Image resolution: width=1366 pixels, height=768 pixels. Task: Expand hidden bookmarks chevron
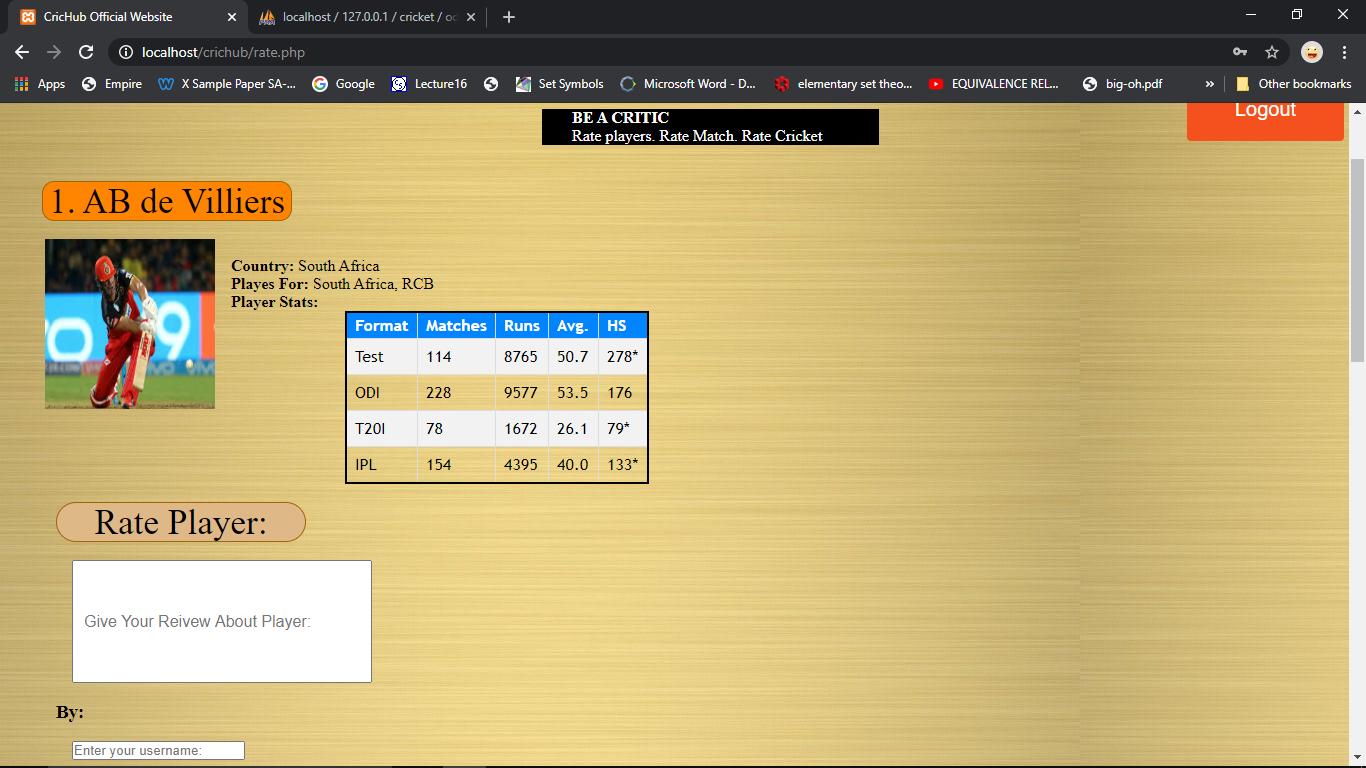click(x=1210, y=84)
